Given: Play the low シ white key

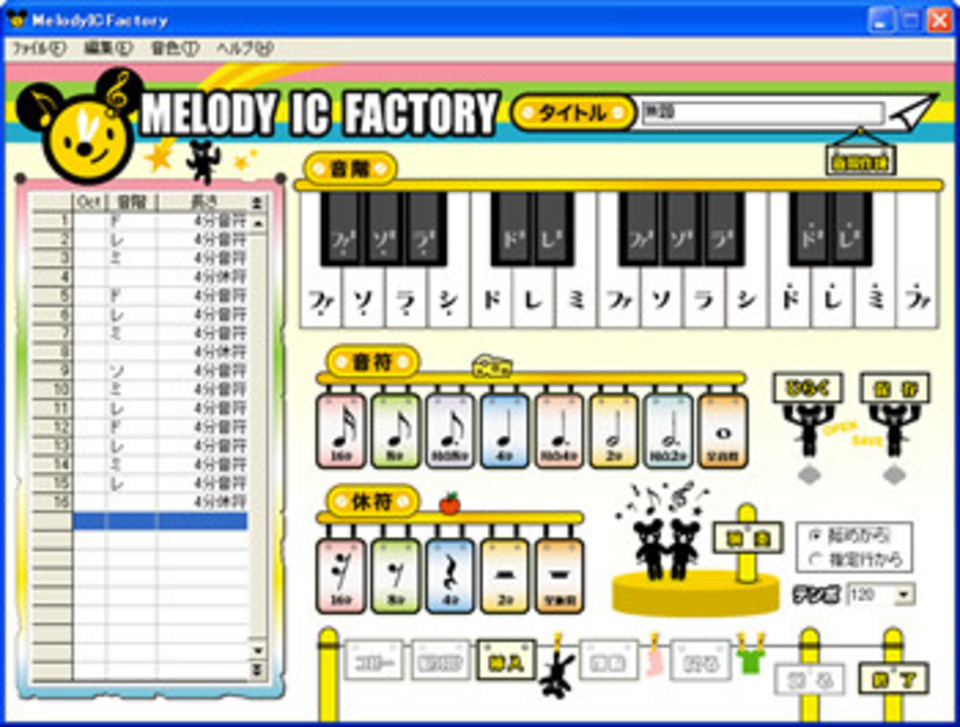Looking at the screenshot, I should pyautogui.click(x=449, y=299).
